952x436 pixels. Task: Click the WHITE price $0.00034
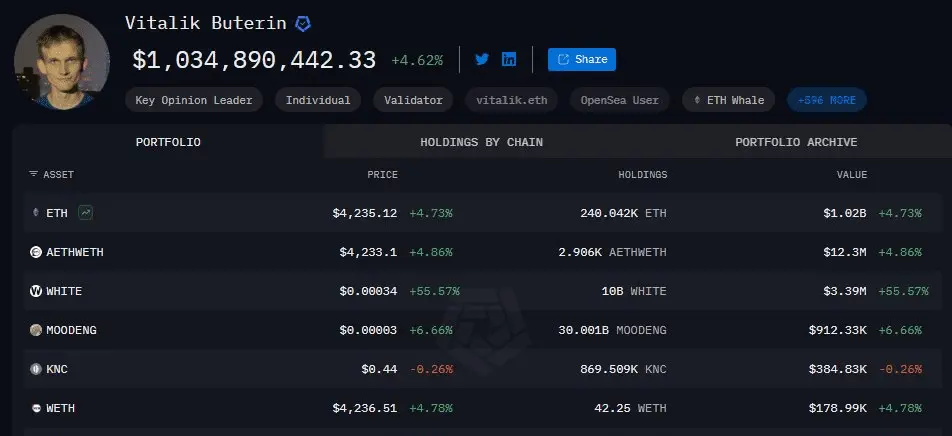[369, 291]
